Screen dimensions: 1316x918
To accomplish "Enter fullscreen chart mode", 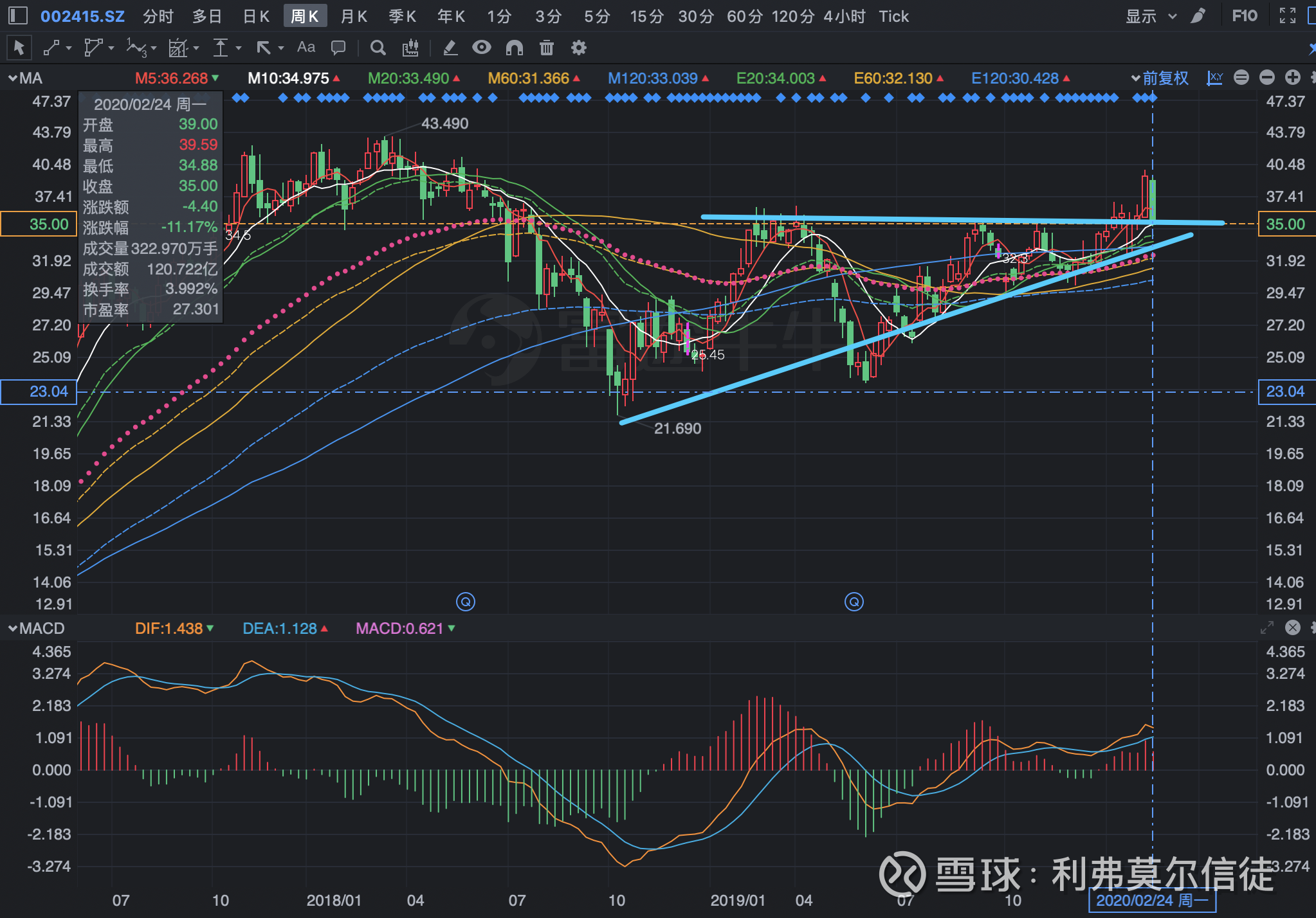I will point(1288,16).
